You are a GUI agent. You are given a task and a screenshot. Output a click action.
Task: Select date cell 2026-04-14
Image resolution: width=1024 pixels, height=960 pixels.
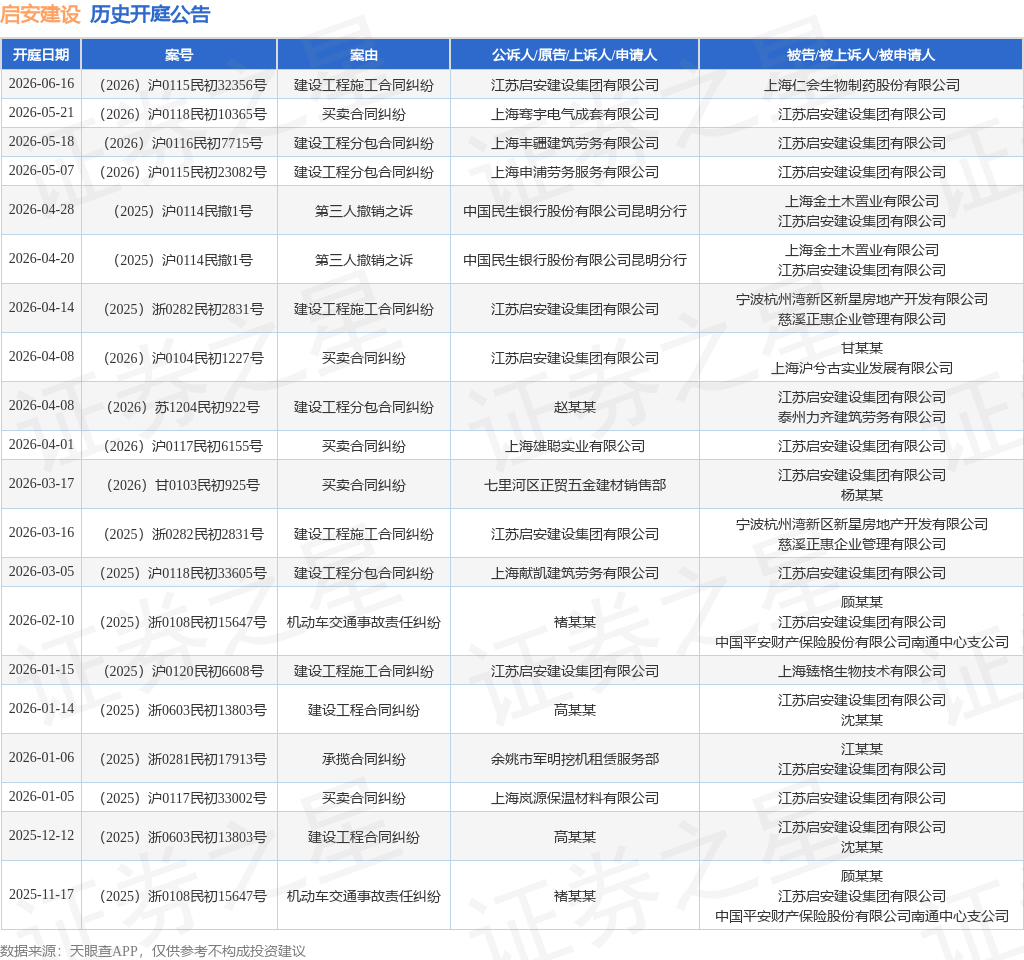pyautogui.click(x=41, y=308)
